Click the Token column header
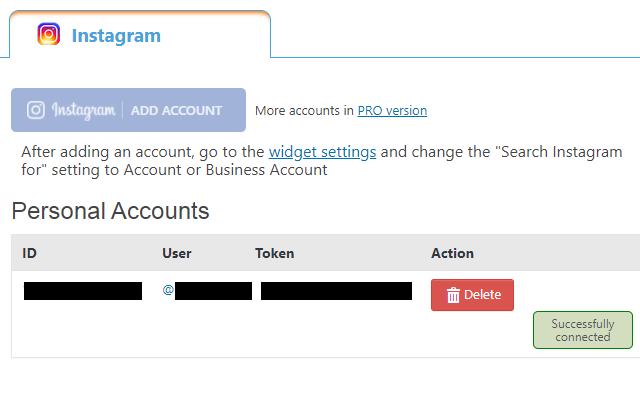This screenshot has height=400, width=640. tap(275, 253)
